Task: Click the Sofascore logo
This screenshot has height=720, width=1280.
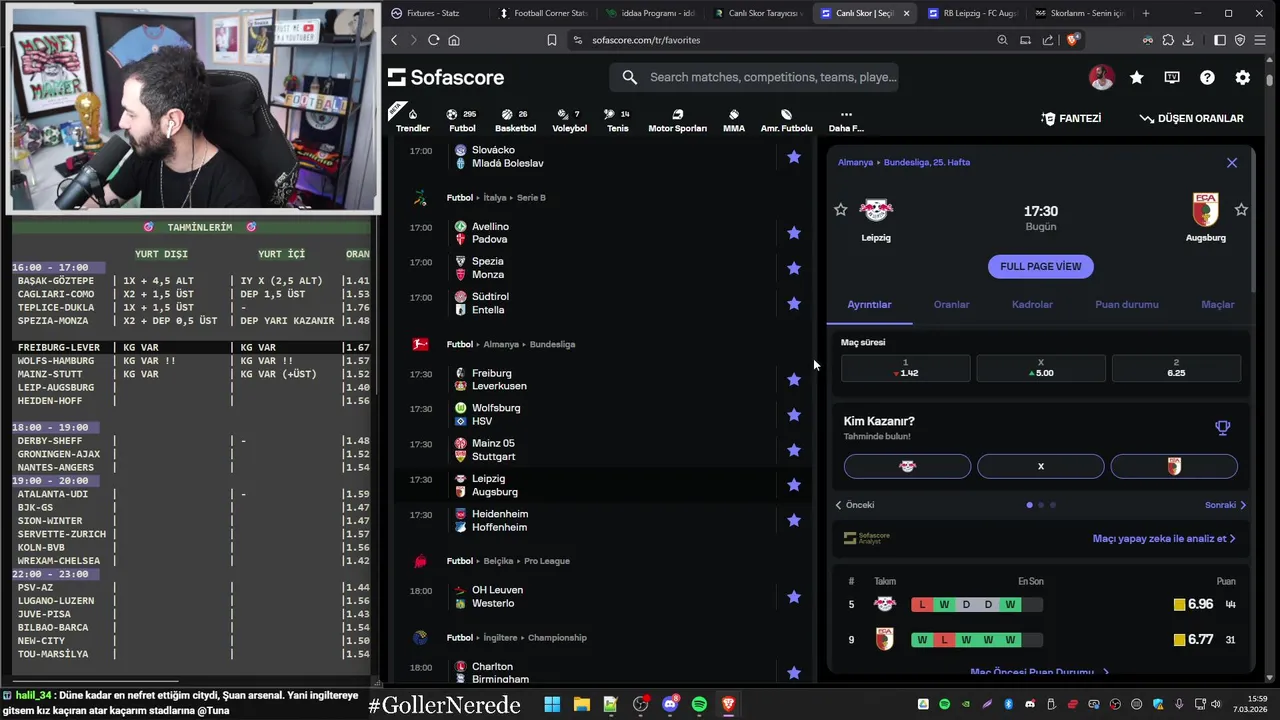Action: [x=446, y=77]
